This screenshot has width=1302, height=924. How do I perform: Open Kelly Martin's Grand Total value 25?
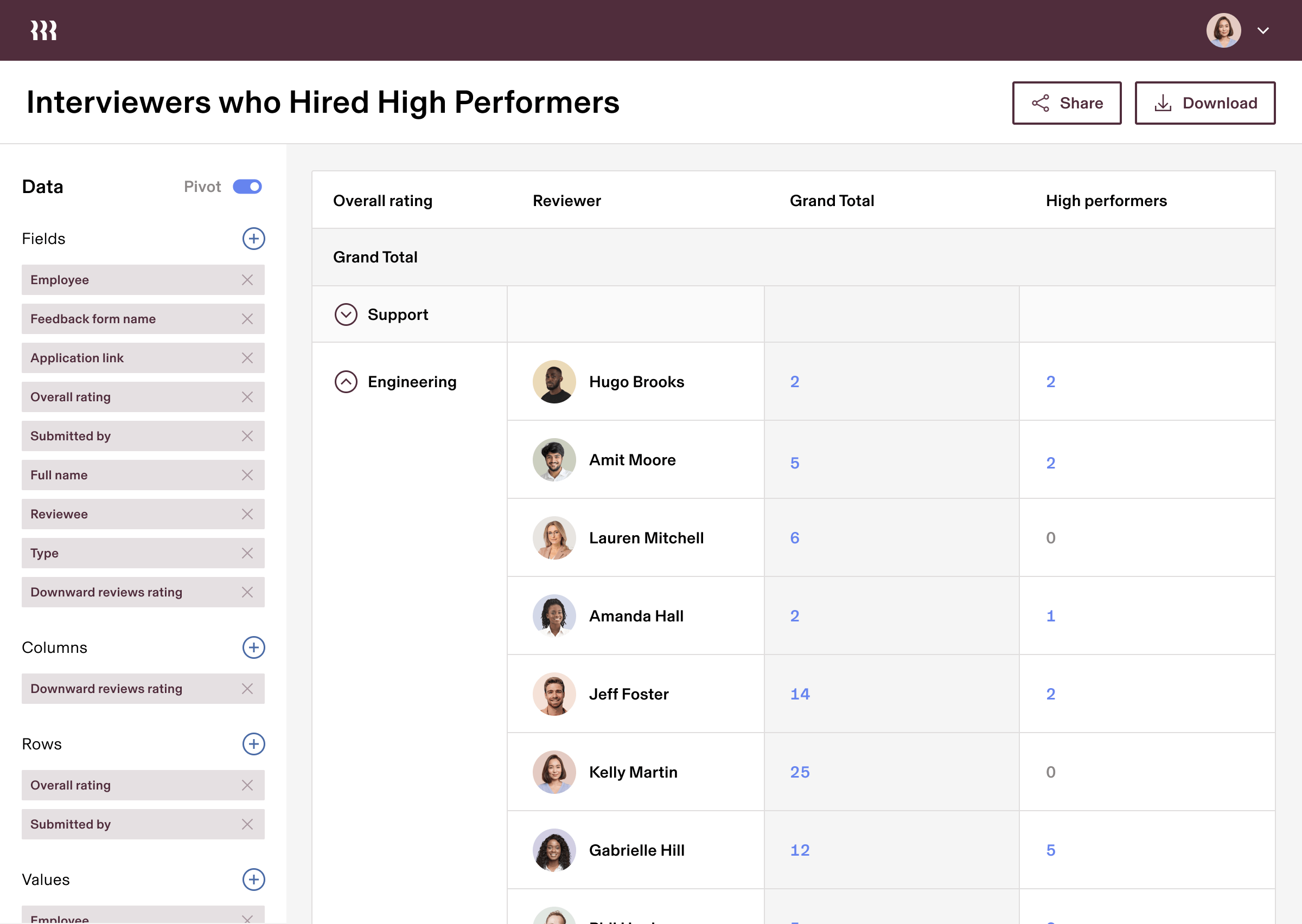(800, 772)
